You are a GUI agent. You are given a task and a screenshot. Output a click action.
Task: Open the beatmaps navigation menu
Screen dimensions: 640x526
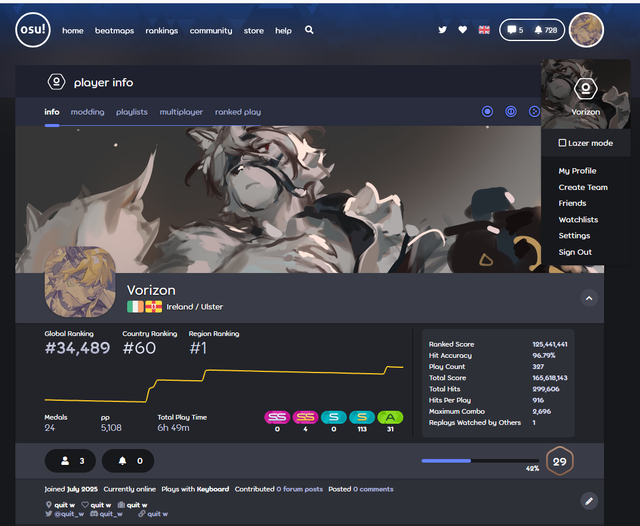[x=114, y=31]
